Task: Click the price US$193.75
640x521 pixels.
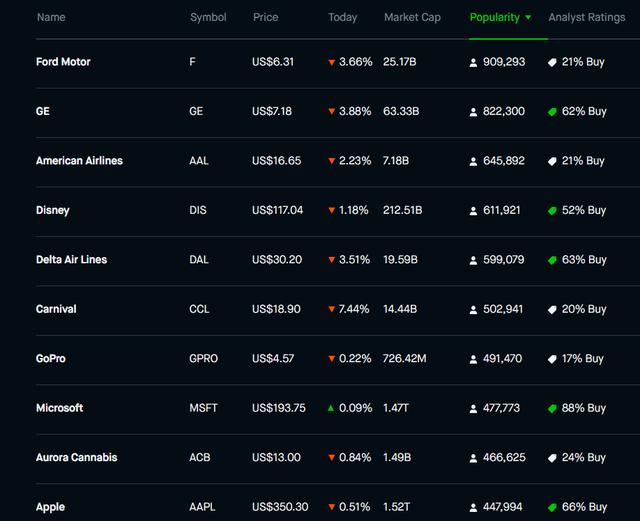Action: tap(279, 408)
